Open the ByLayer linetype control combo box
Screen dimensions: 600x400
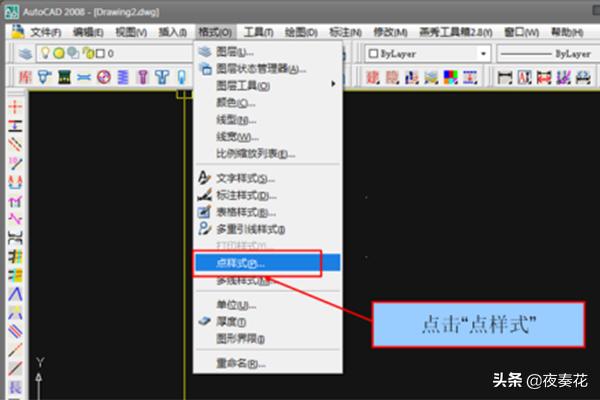click(546, 54)
